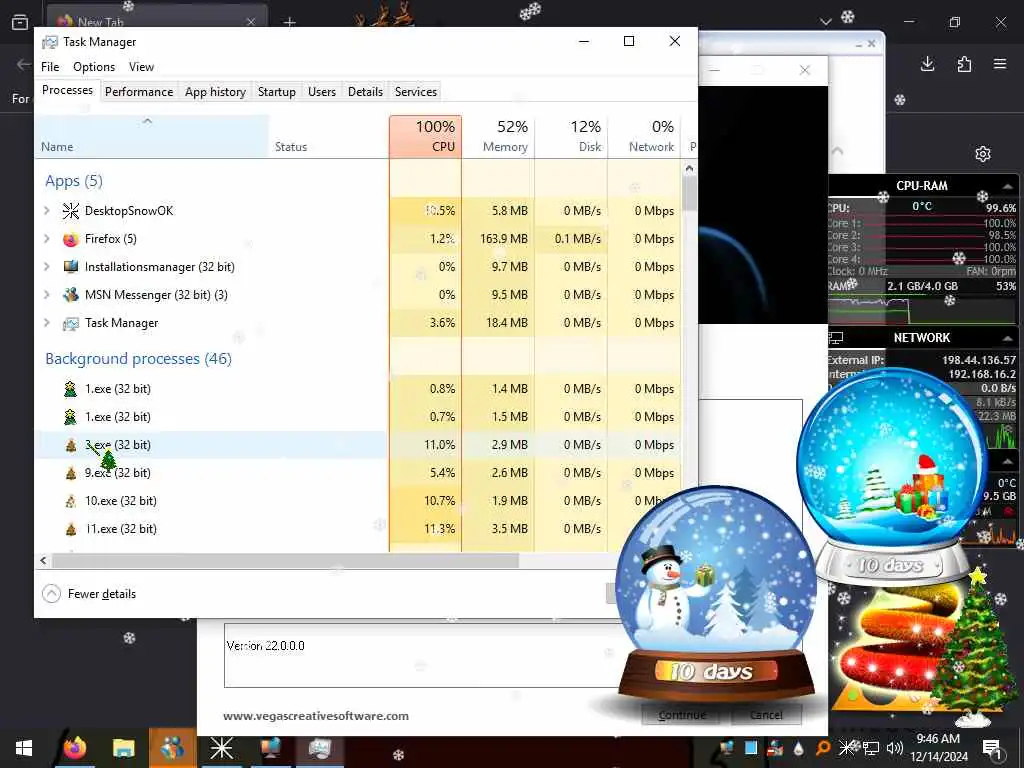Click the tree icon beside 11.exe
The image size is (1024, 768).
(x=71, y=529)
